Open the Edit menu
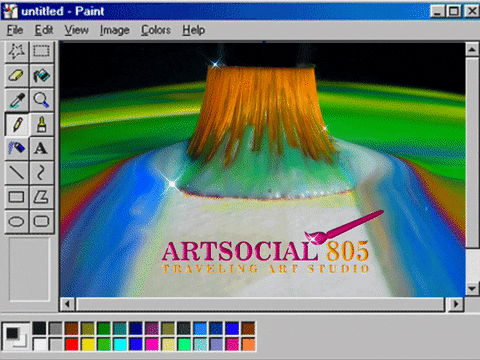This screenshot has height=360, width=480. tap(44, 30)
